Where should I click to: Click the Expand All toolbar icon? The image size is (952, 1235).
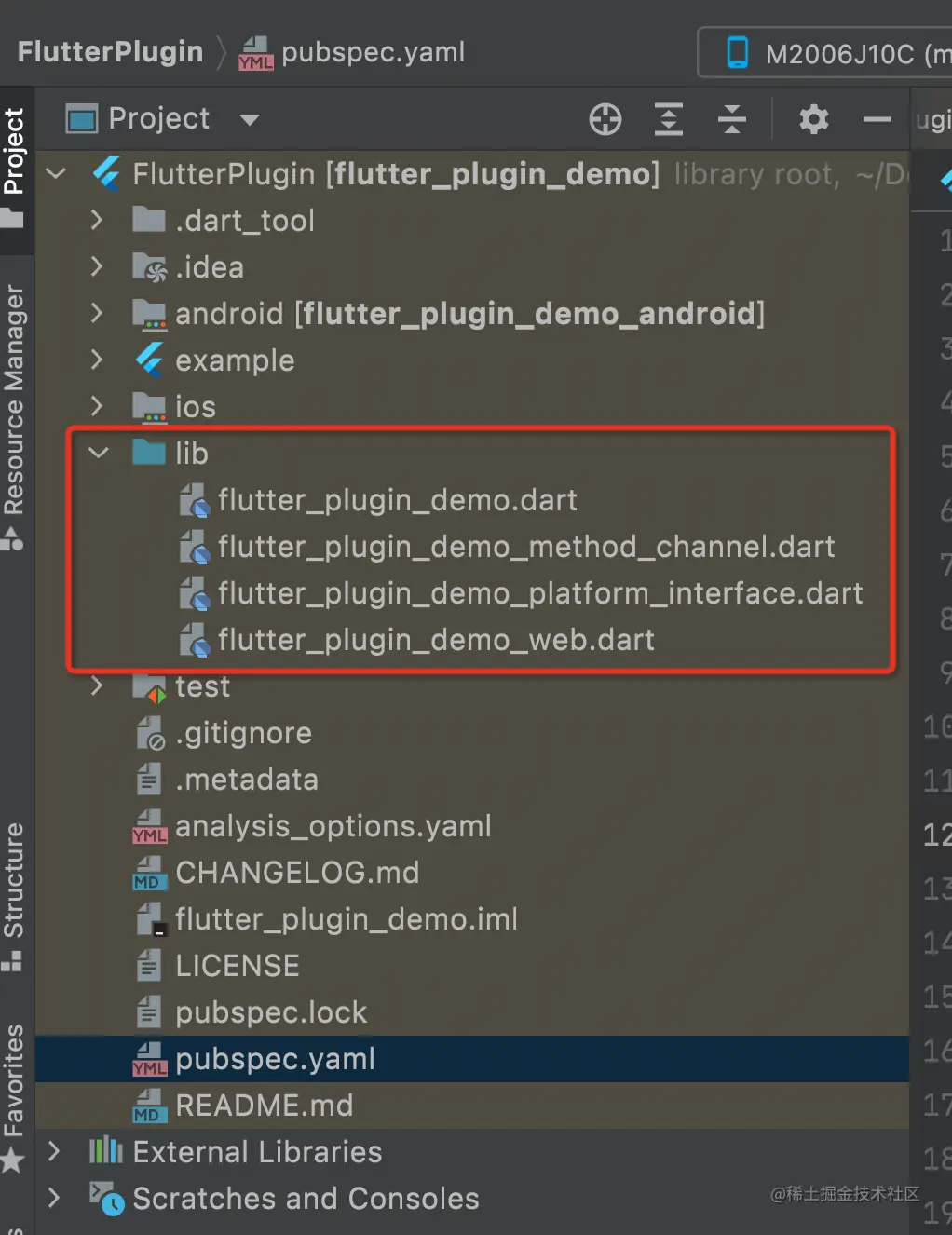click(669, 119)
